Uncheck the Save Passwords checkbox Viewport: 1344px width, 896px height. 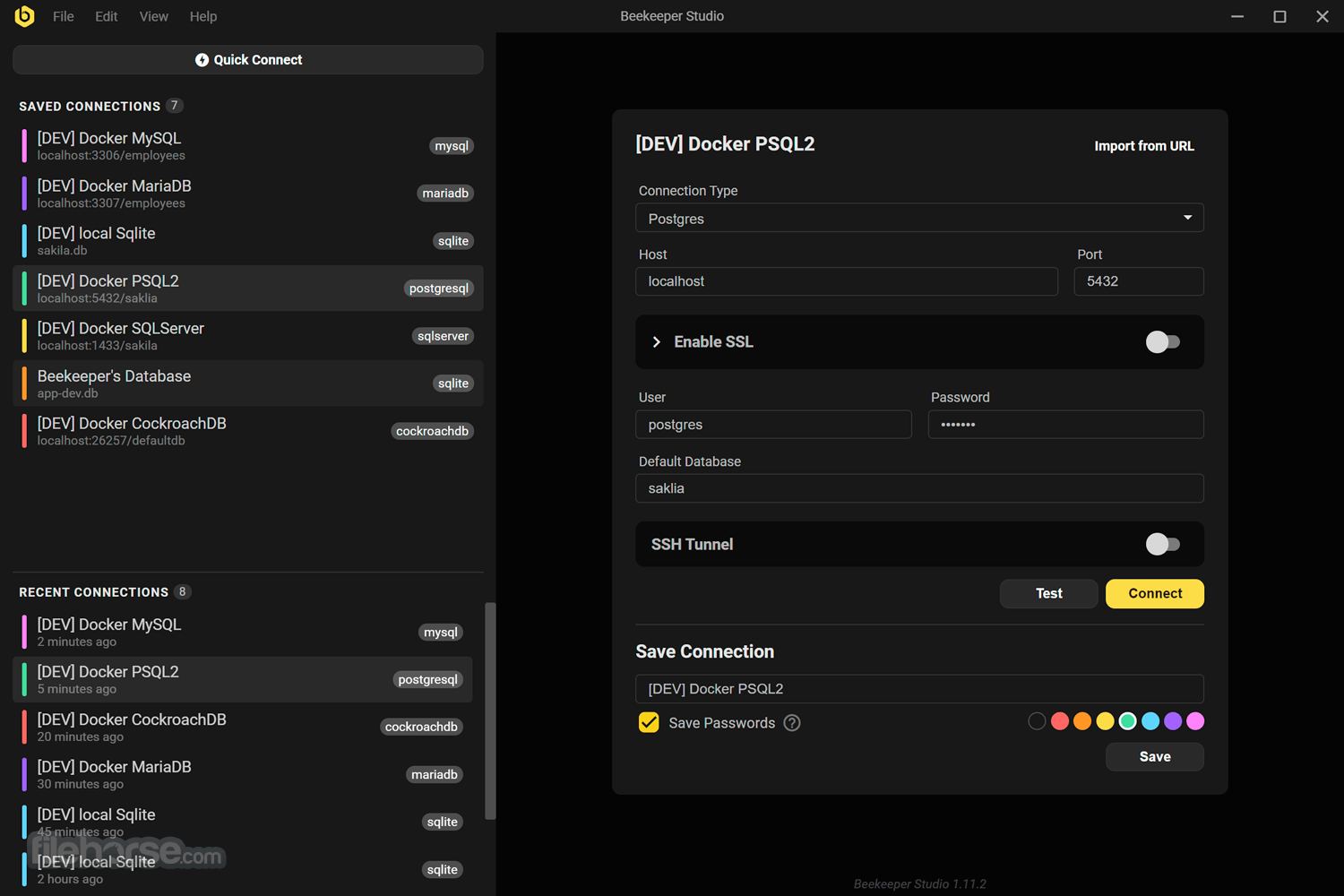649,723
